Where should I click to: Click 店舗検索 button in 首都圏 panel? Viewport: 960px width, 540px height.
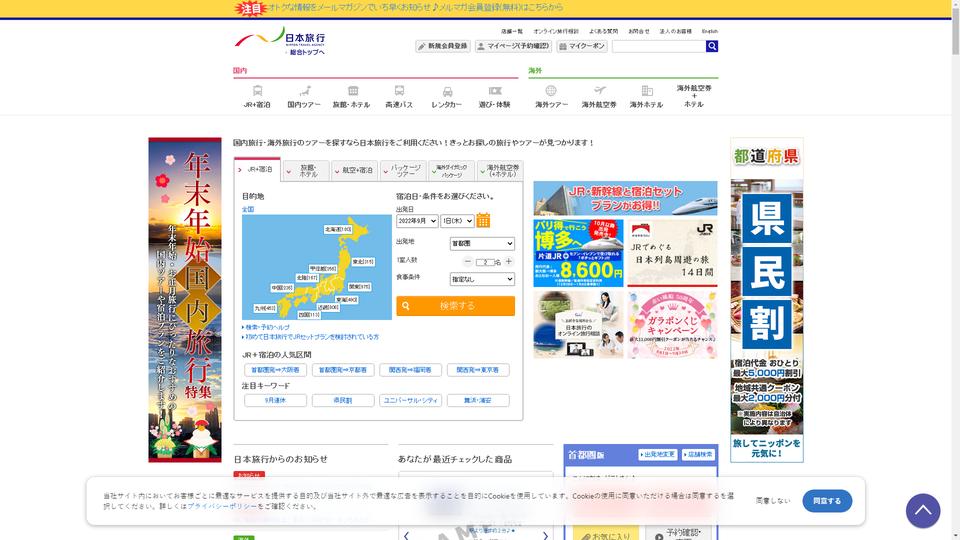(698, 455)
